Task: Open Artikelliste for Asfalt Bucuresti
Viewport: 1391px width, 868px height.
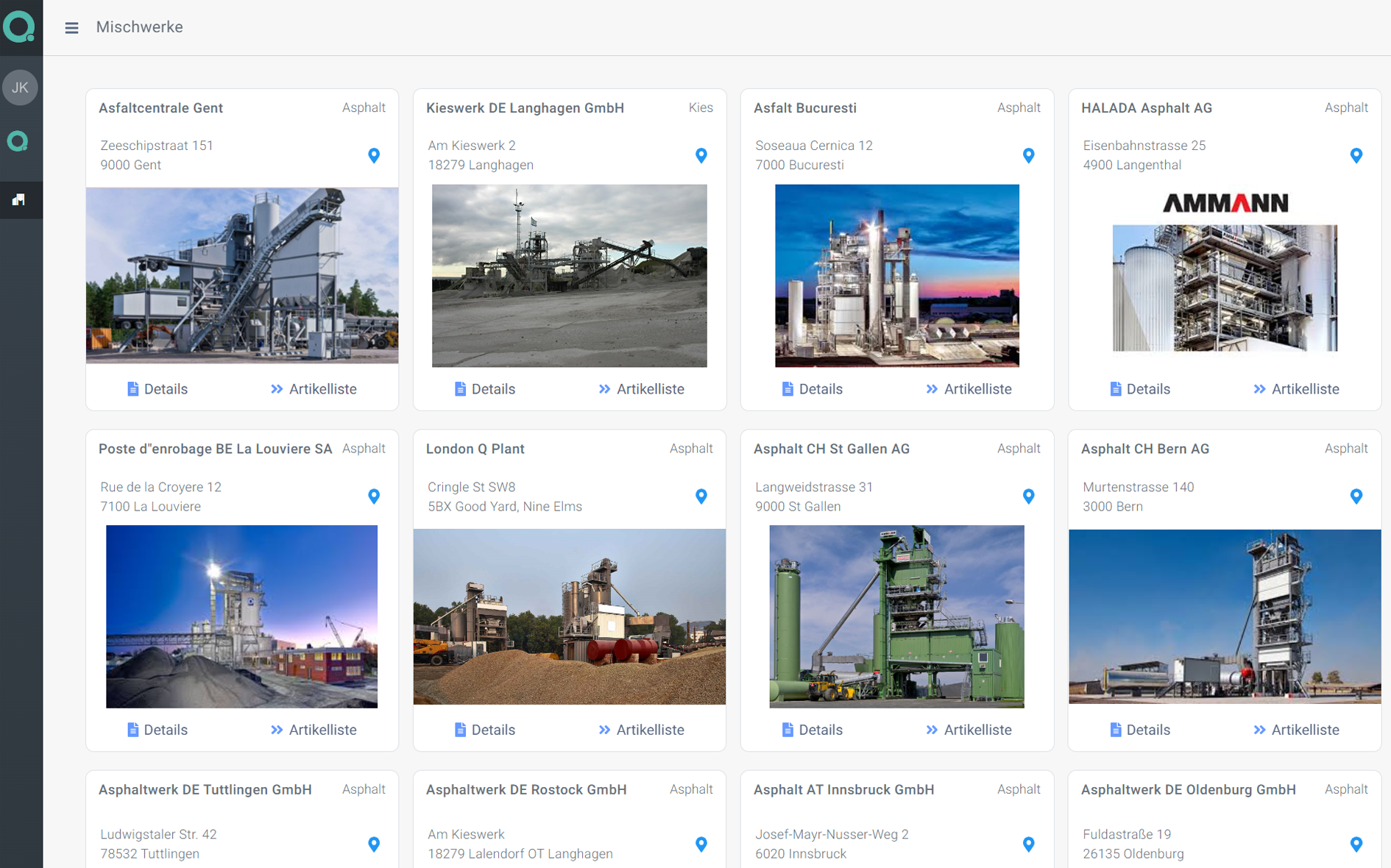Action: point(969,389)
